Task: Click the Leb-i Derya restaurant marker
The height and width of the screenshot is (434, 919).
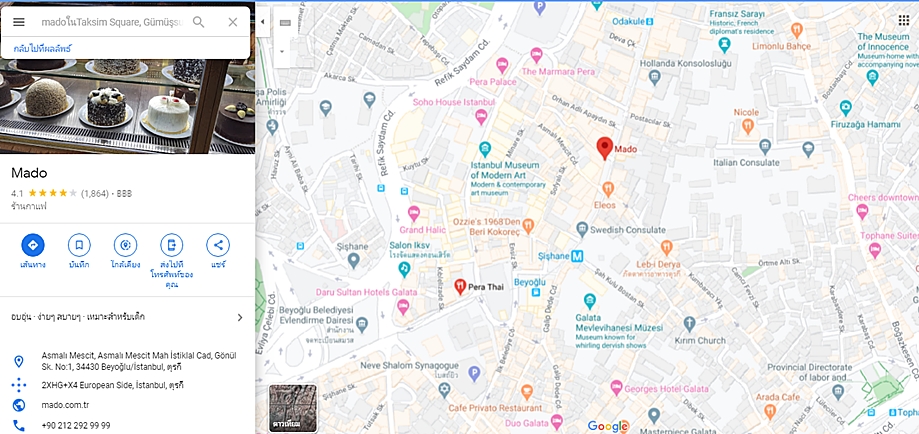Action: (x=666, y=247)
